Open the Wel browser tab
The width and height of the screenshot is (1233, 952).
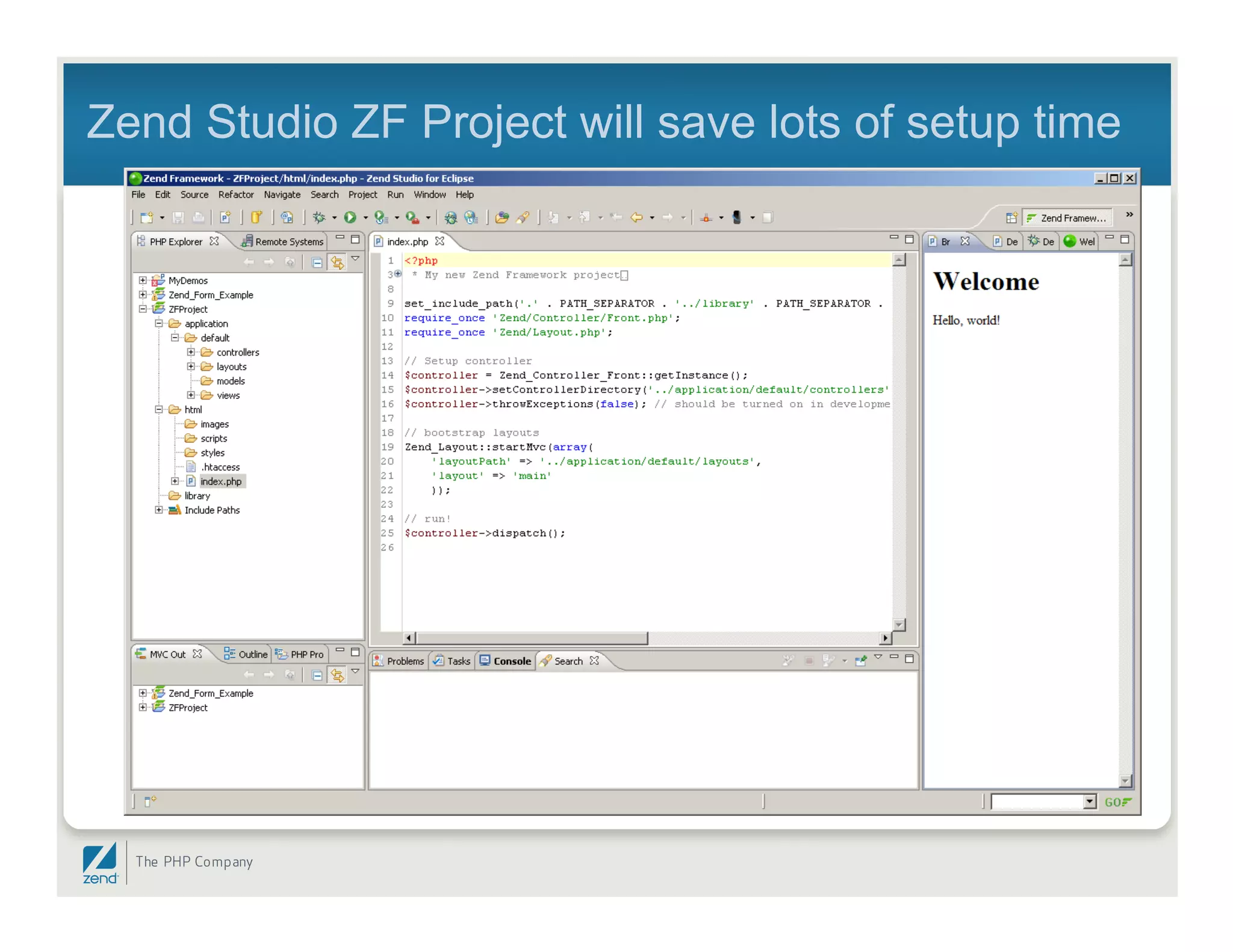(1079, 241)
